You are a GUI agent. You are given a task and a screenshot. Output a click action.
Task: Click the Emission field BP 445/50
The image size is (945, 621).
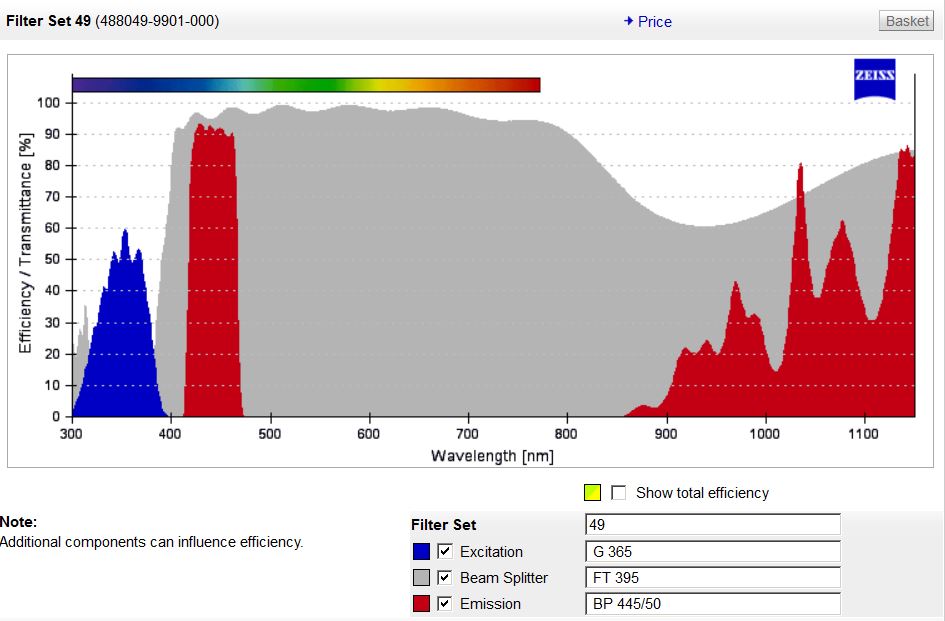712,604
